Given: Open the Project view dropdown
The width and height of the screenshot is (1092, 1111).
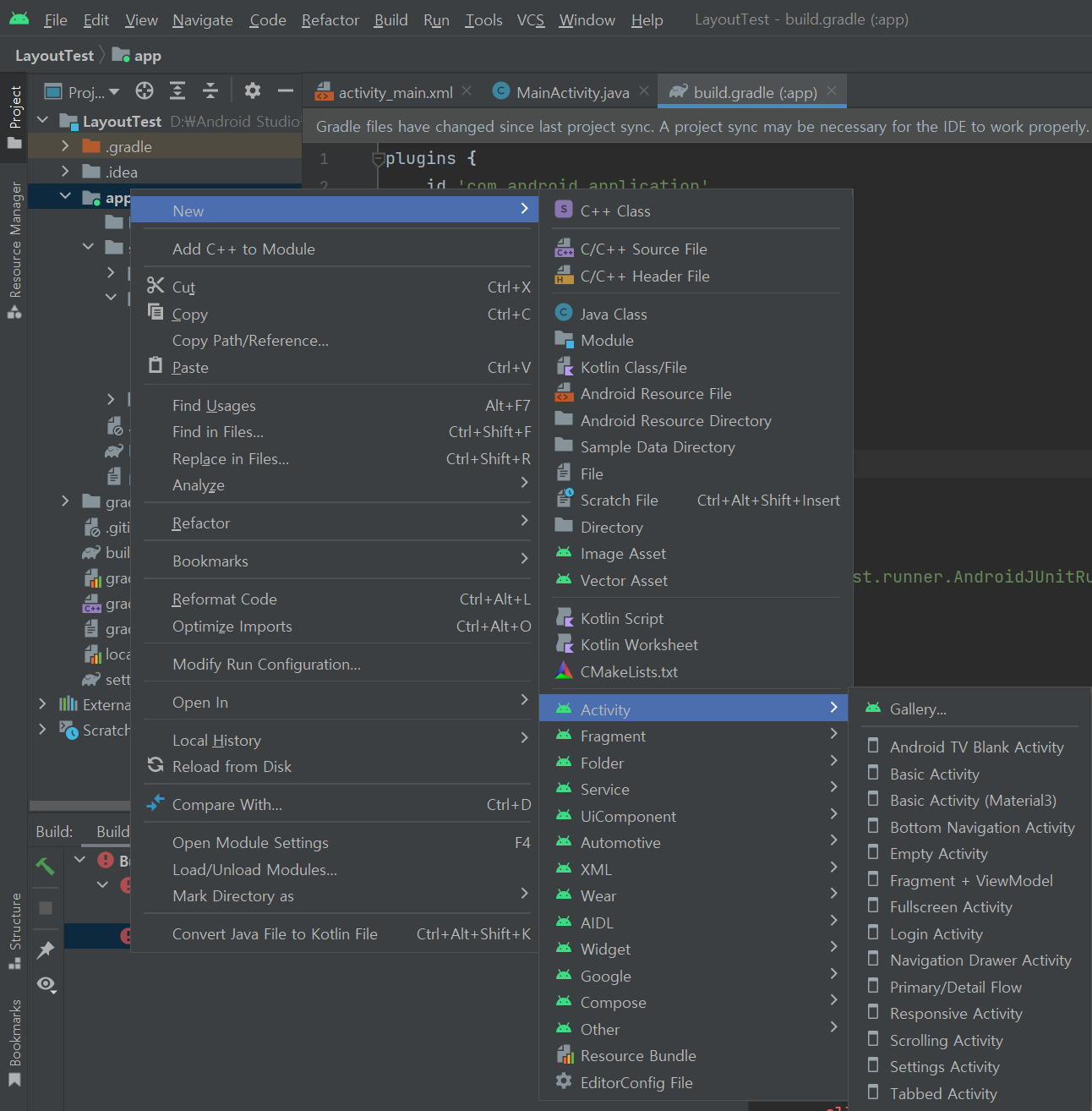Looking at the screenshot, I should point(82,91).
